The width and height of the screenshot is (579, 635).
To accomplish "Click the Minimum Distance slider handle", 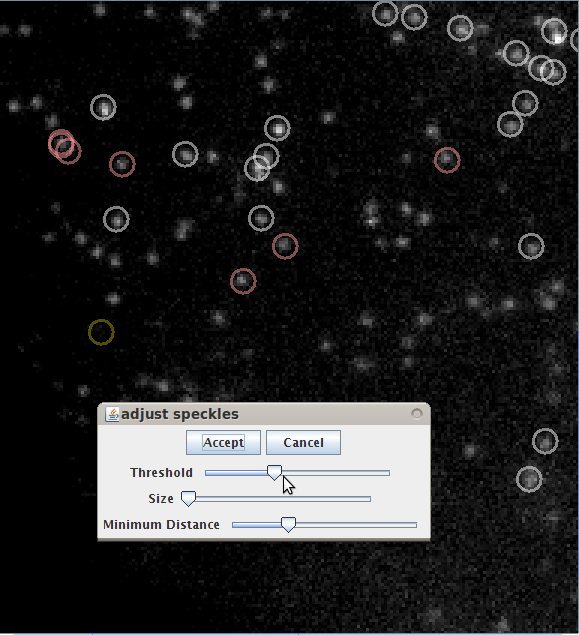I will (x=288, y=524).
